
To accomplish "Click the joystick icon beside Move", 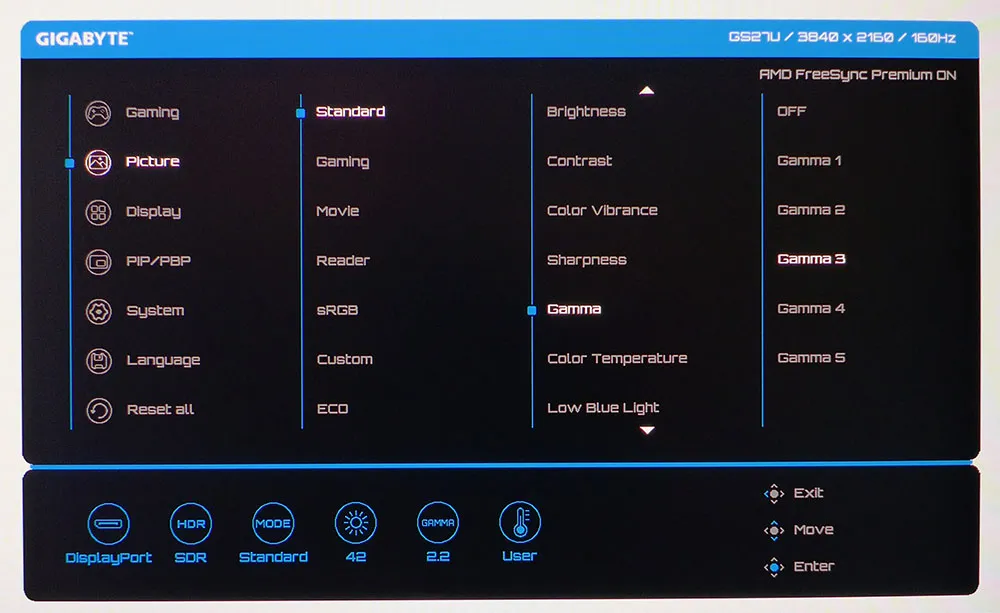I will [x=774, y=530].
